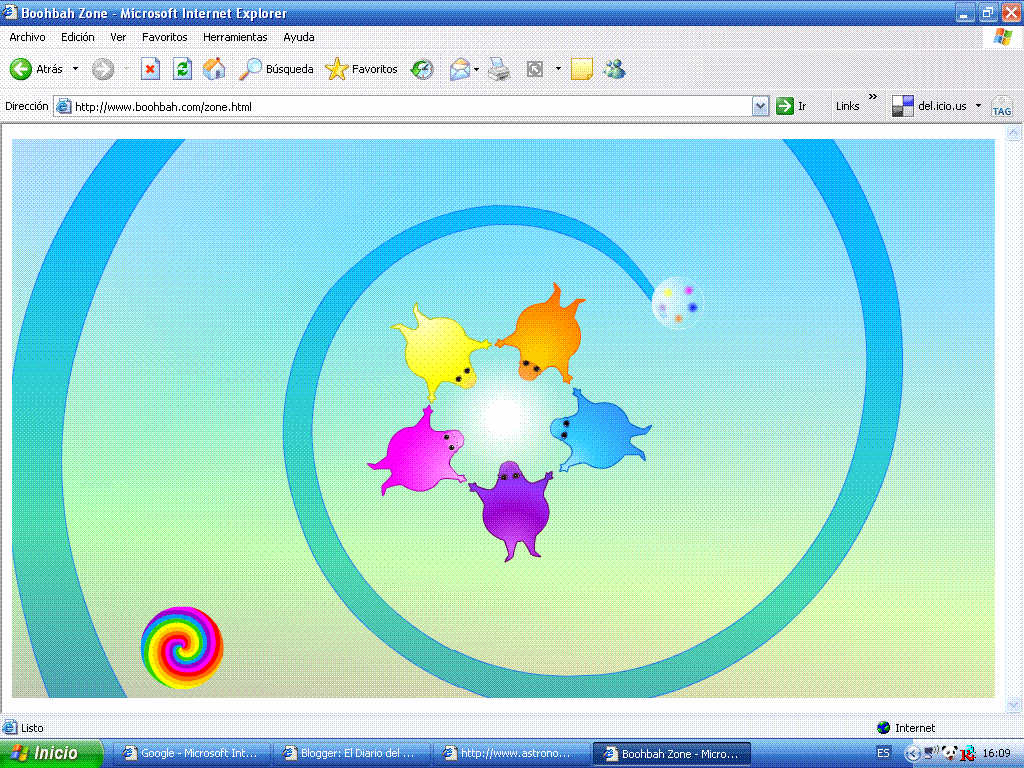Viewport: 1024px width, 768px height.
Task: Open the History clock icon
Action: pos(422,69)
